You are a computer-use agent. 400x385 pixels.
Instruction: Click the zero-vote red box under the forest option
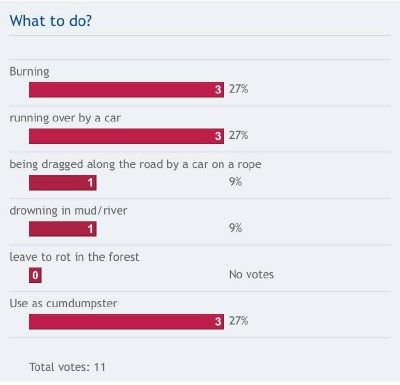[x=35, y=275]
